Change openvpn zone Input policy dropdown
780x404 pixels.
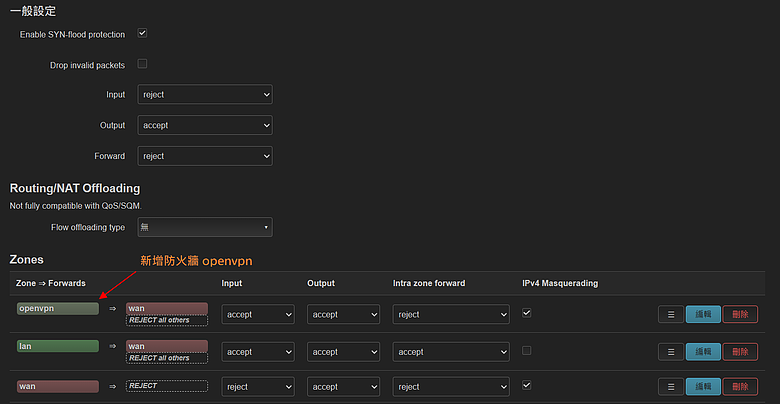(258, 314)
